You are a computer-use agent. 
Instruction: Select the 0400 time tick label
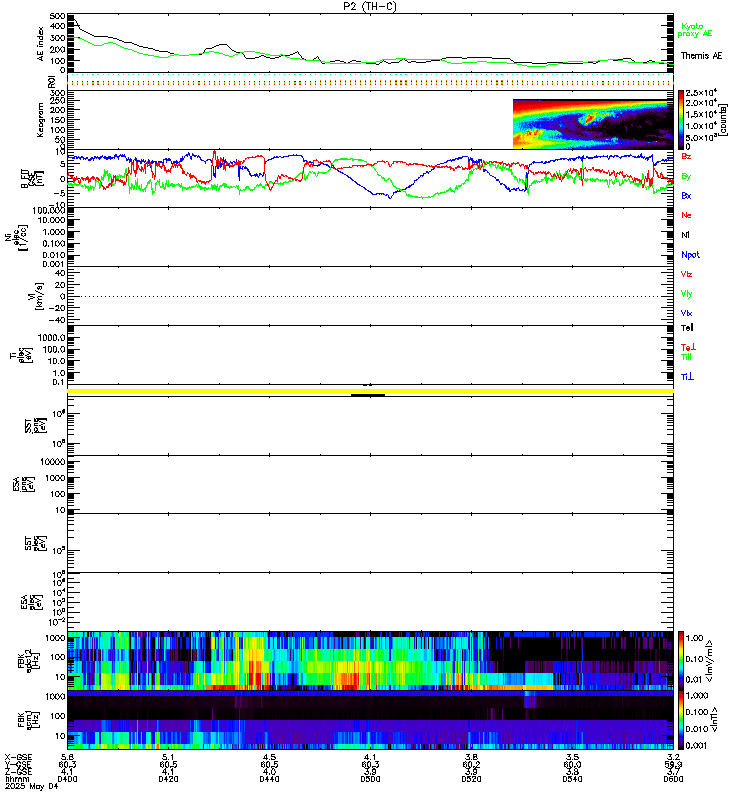(x=67, y=779)
